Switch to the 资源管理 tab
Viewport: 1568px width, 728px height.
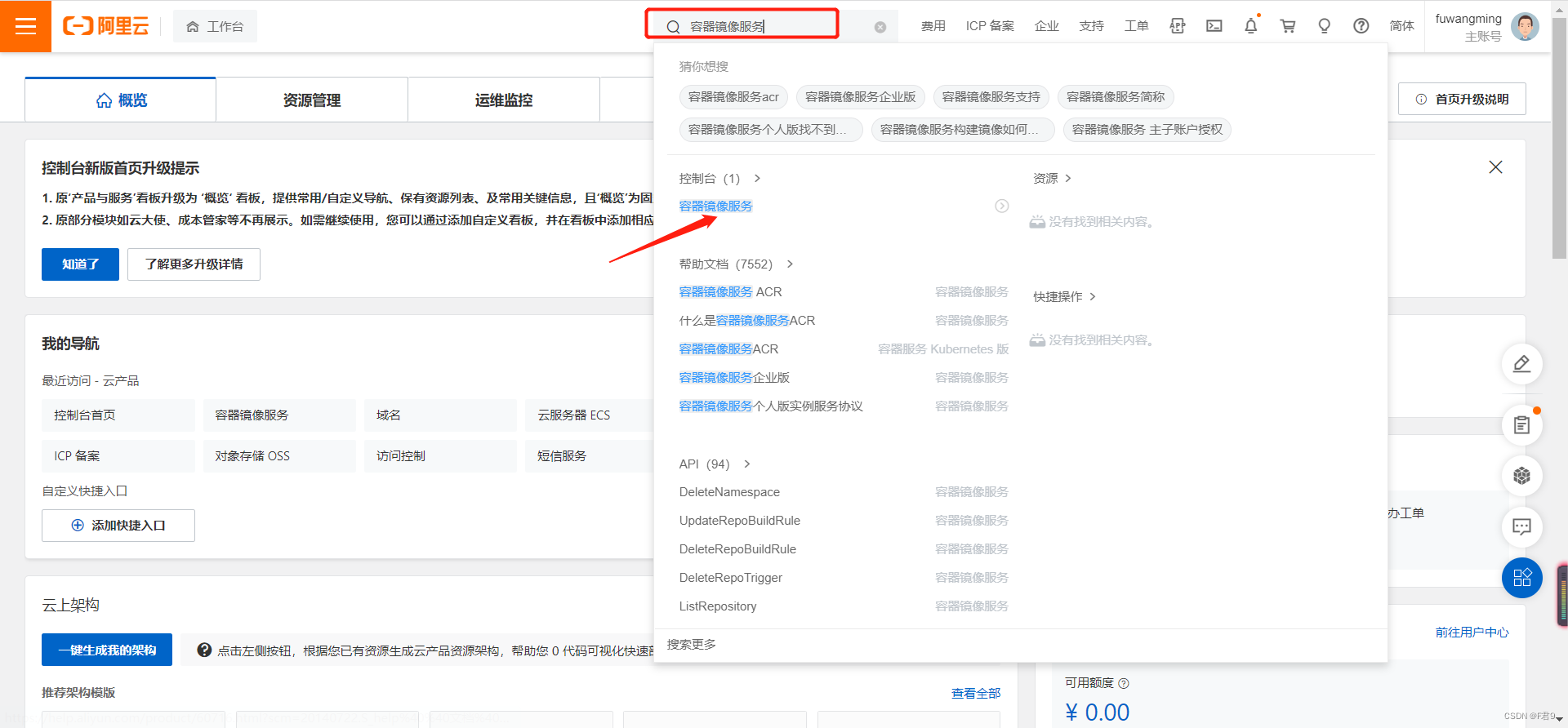(312, 100)
